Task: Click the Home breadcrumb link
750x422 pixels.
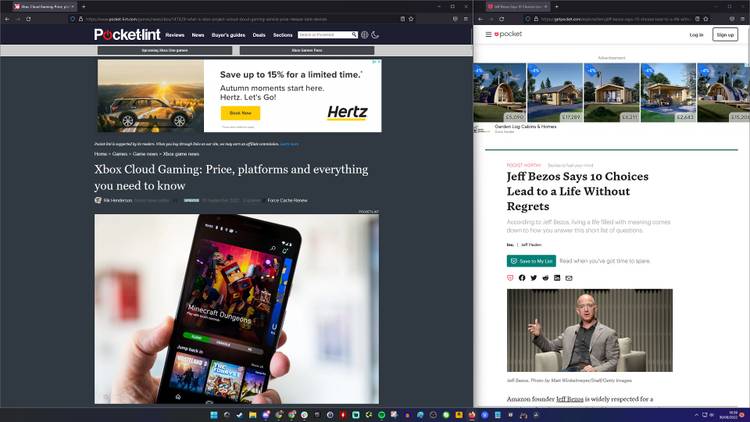Action: 100,154
